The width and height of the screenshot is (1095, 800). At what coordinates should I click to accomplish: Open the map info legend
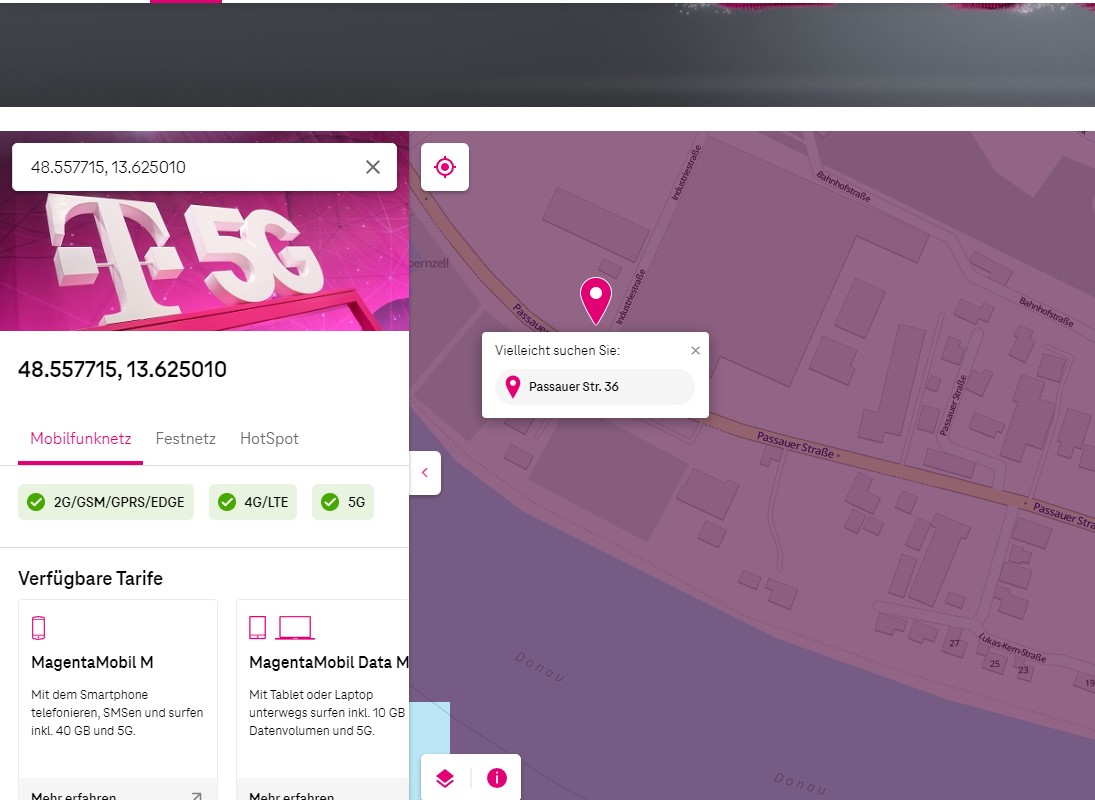click(497, 778)
